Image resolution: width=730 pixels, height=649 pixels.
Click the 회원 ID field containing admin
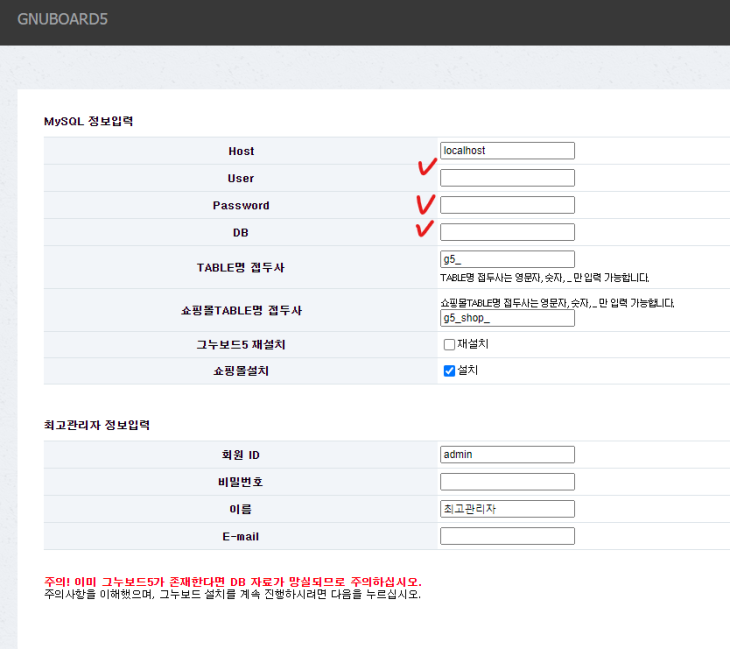click(507, 454)
